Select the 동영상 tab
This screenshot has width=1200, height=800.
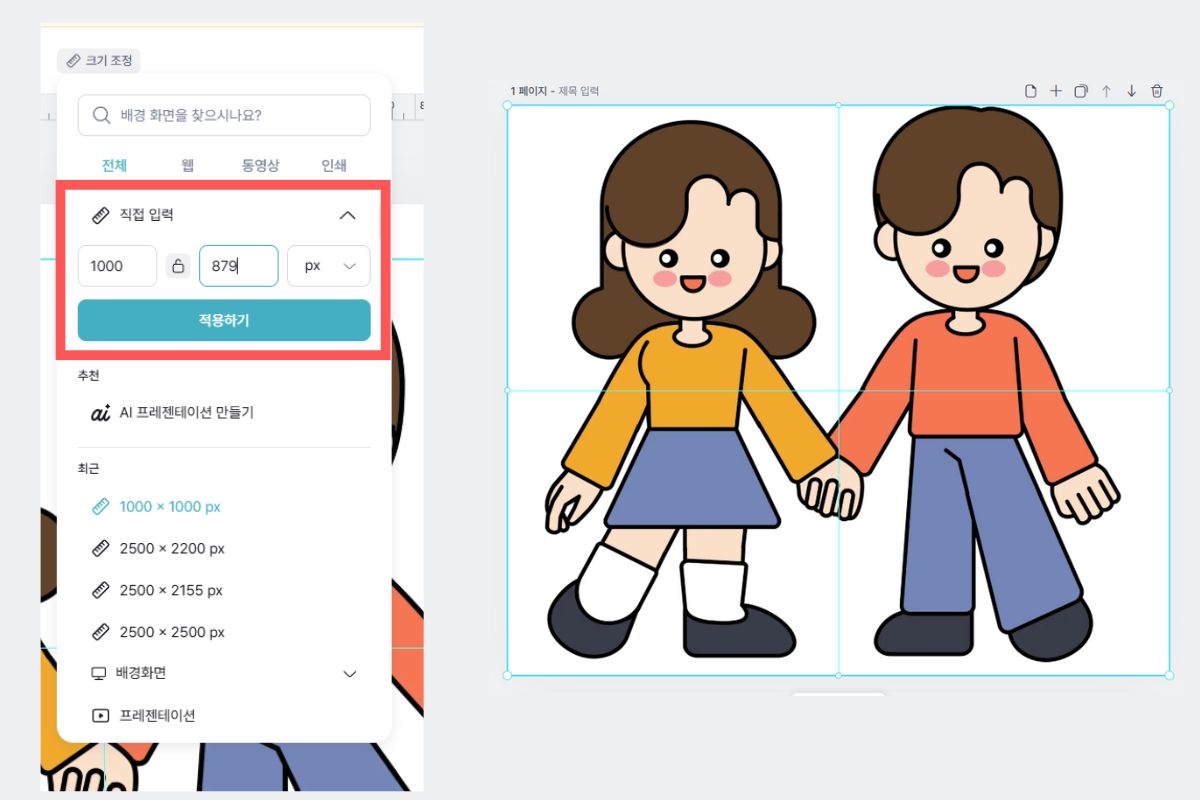pyautogui.click(x=260, y=166)
